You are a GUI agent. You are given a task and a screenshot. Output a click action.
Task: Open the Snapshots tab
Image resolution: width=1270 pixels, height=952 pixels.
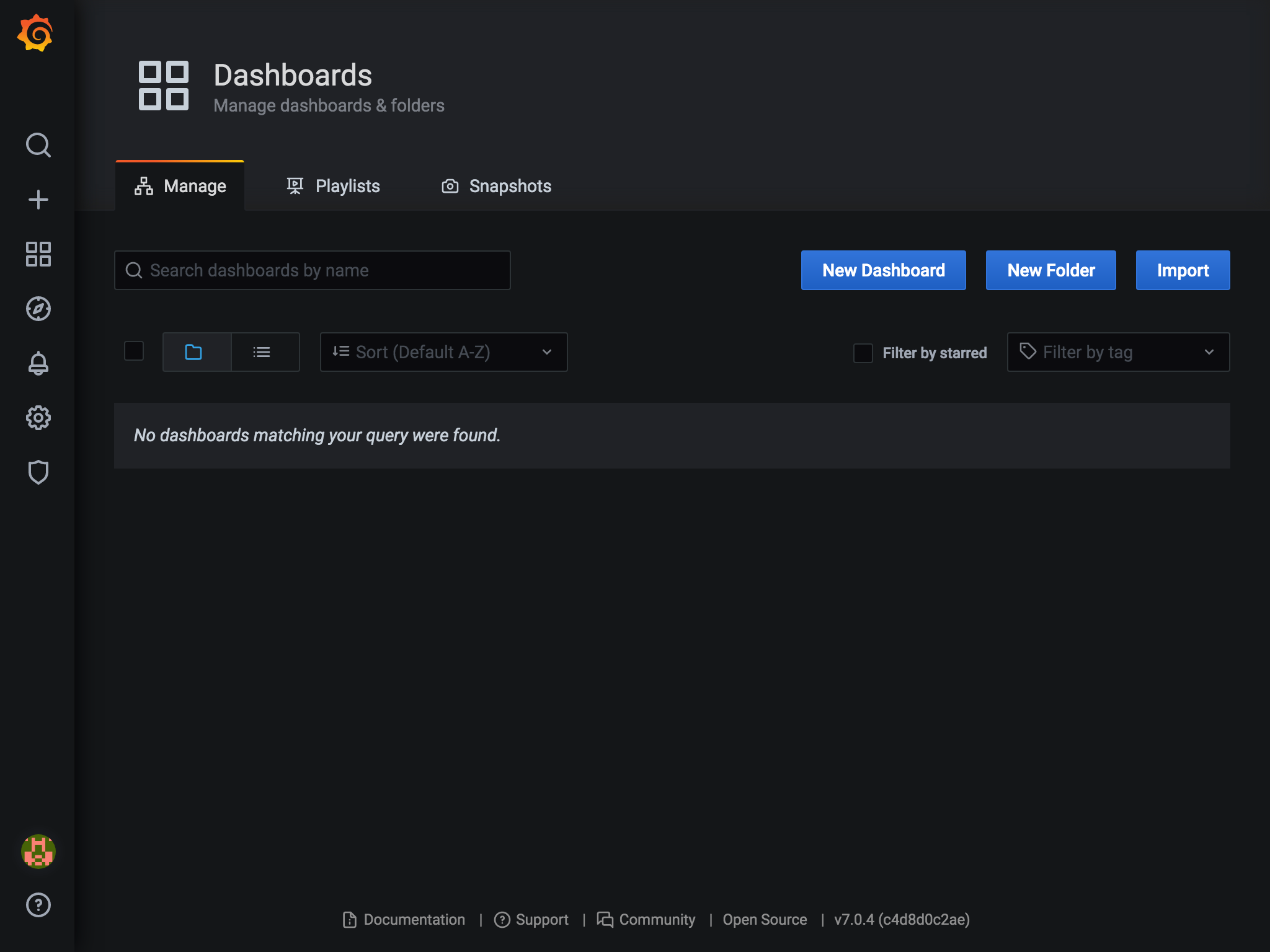pyautogui.click(x=496, y=186)
